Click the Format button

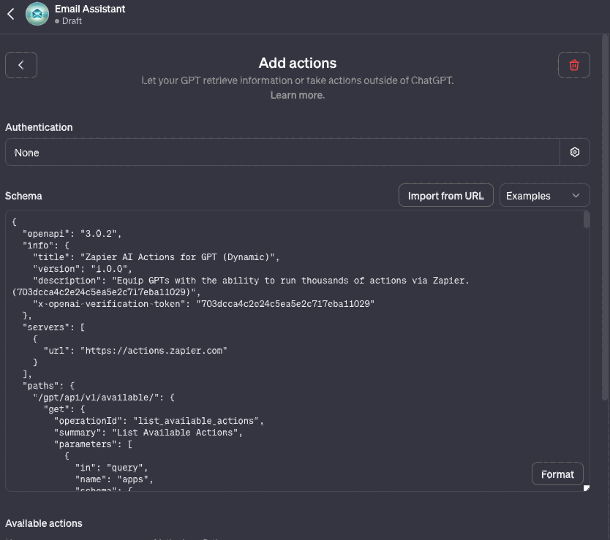tap(557, 474)
